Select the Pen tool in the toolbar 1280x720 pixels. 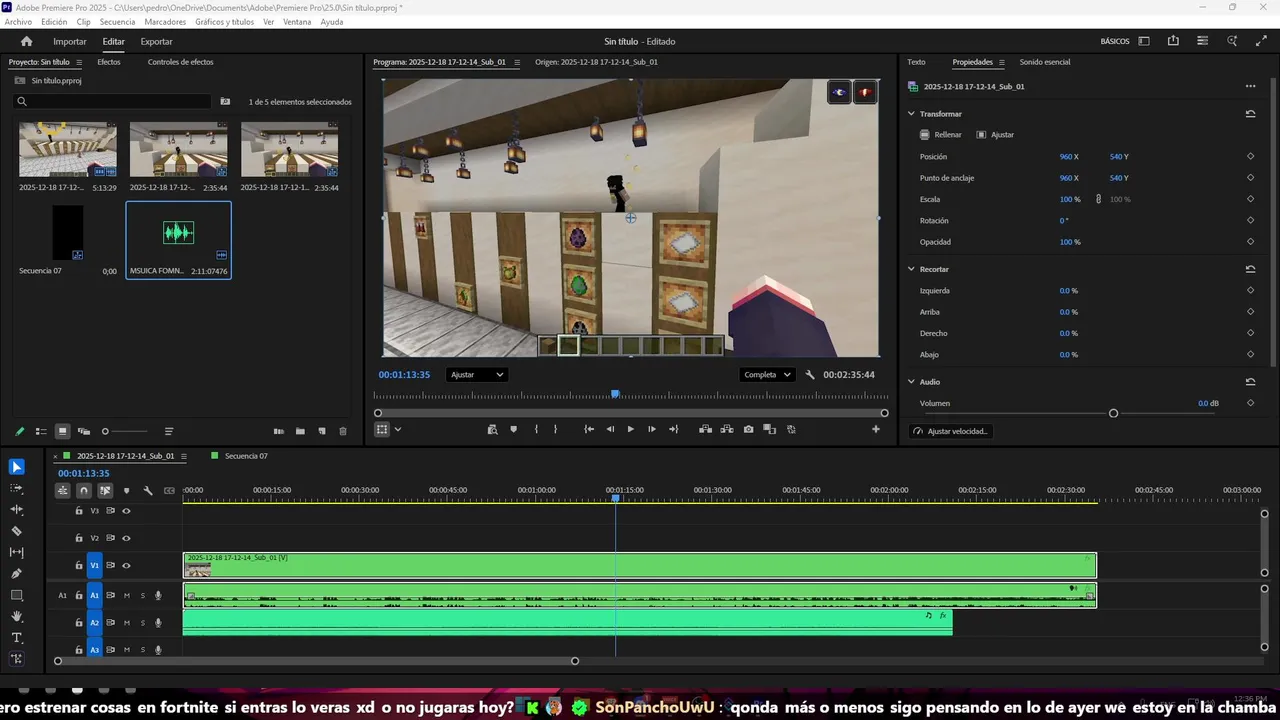(17, 574)
